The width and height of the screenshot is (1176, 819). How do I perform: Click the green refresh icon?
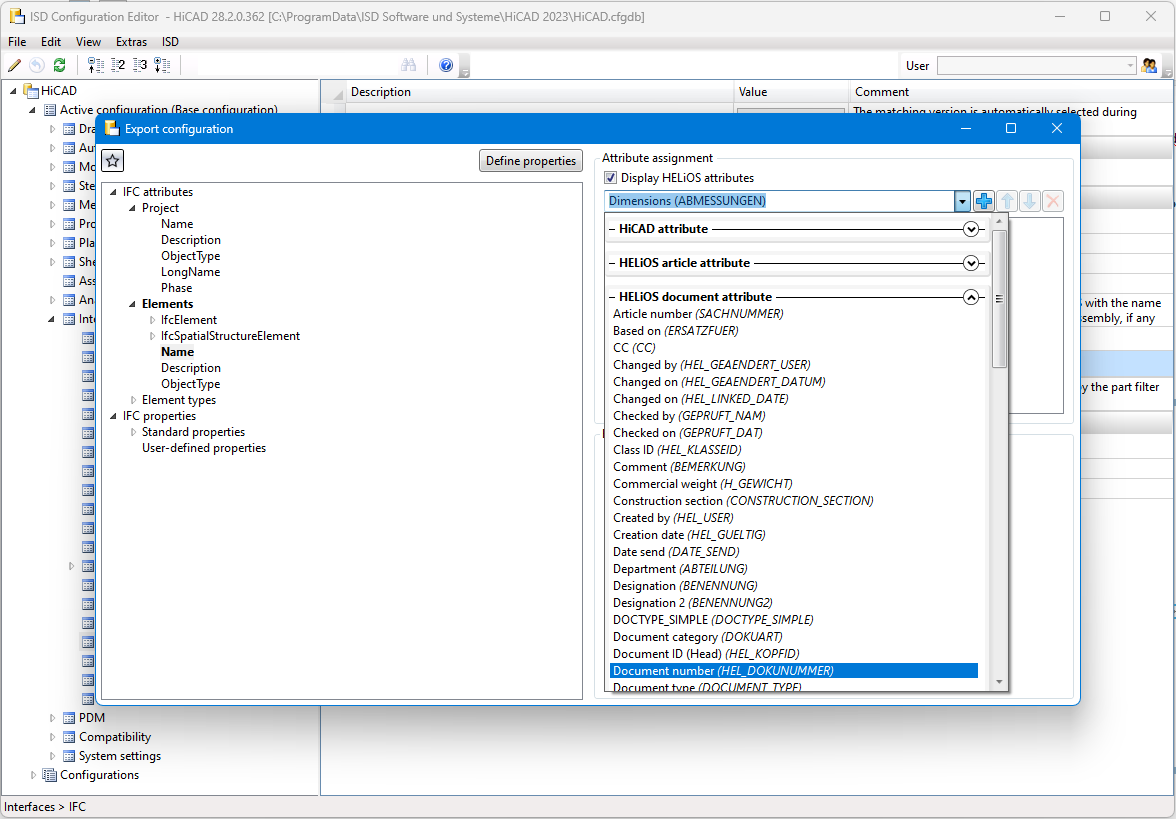[x=59, y=65]
